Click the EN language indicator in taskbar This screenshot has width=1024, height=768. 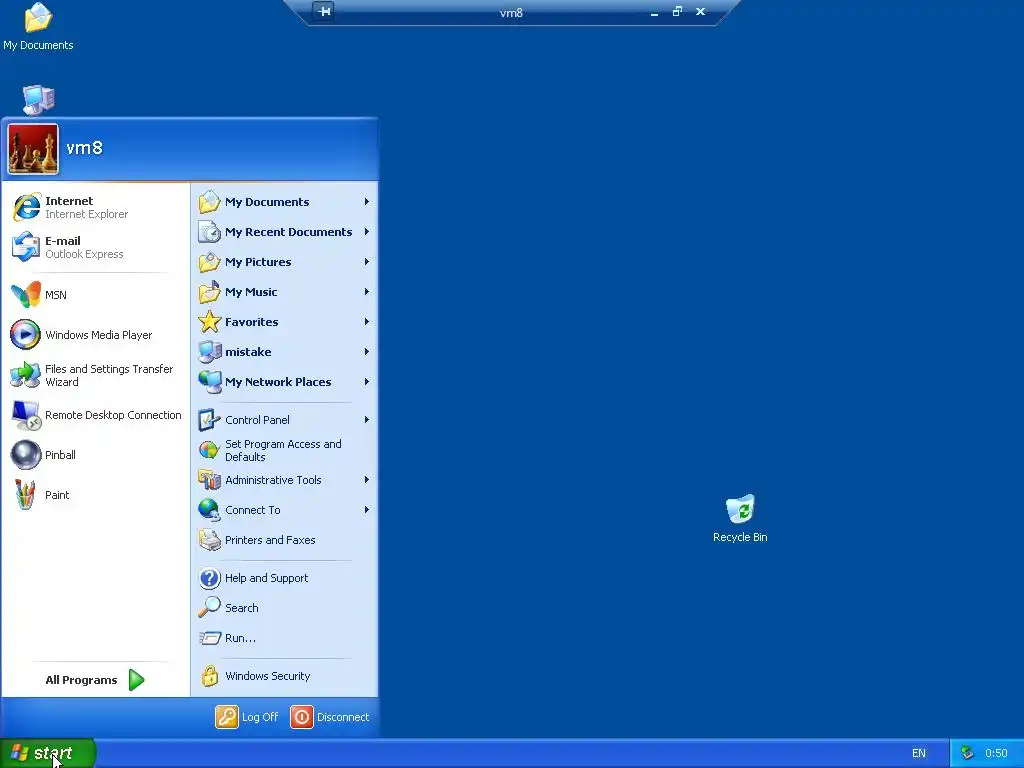[x=919, y=753]
